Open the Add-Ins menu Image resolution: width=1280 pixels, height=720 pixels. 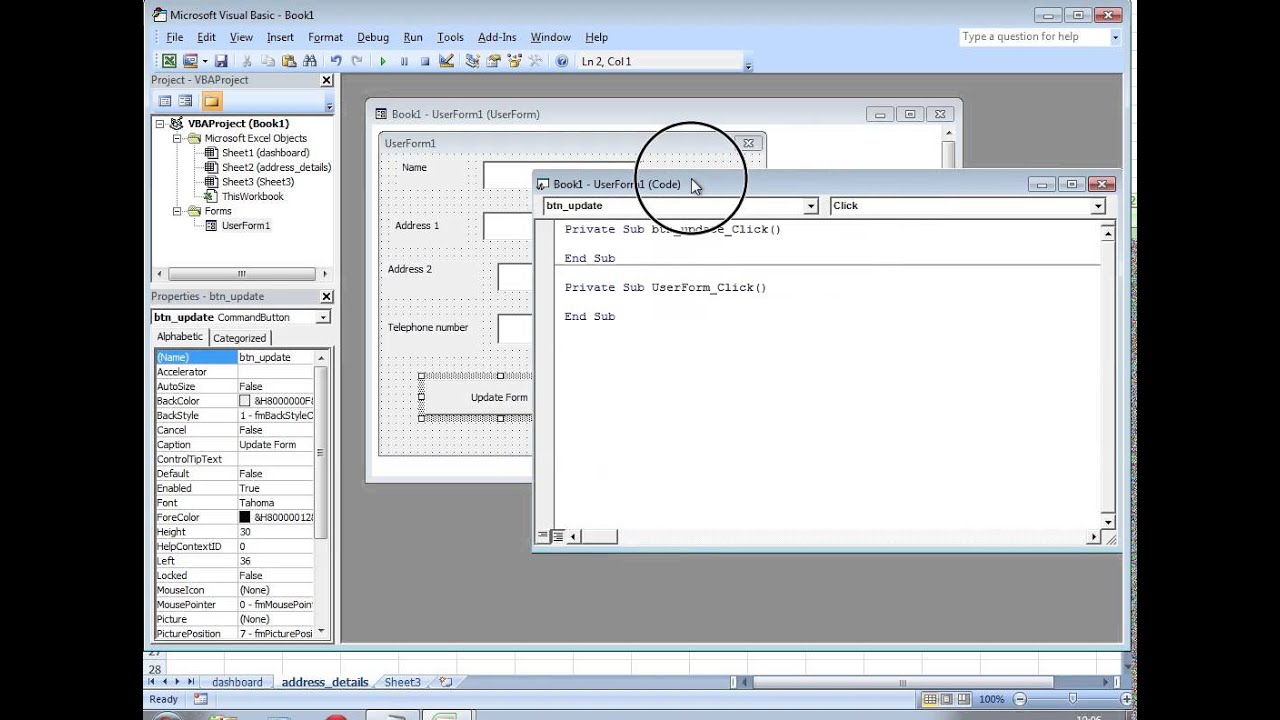[497, 37]
